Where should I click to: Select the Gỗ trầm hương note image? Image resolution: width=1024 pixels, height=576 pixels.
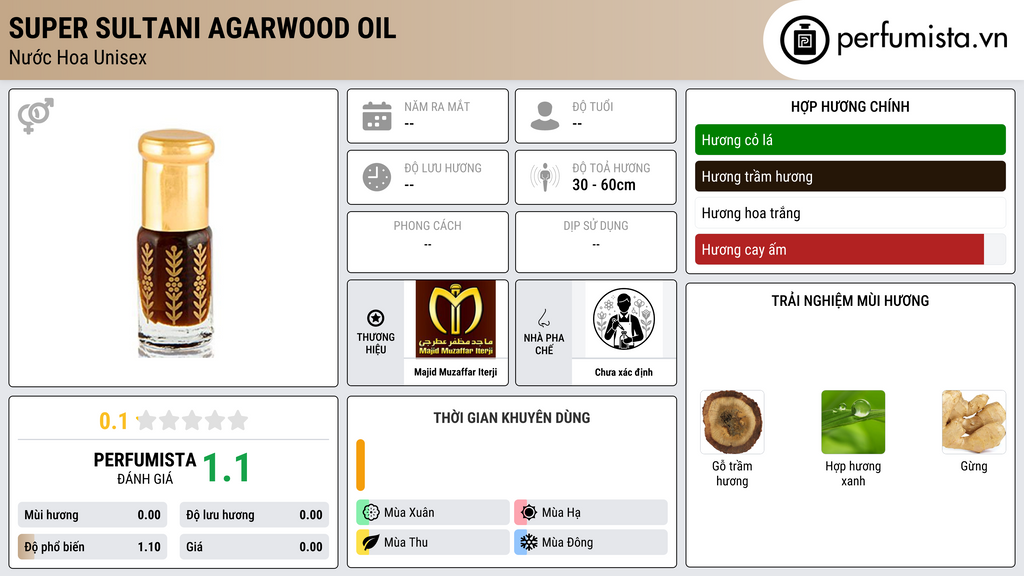pos(732,422)
